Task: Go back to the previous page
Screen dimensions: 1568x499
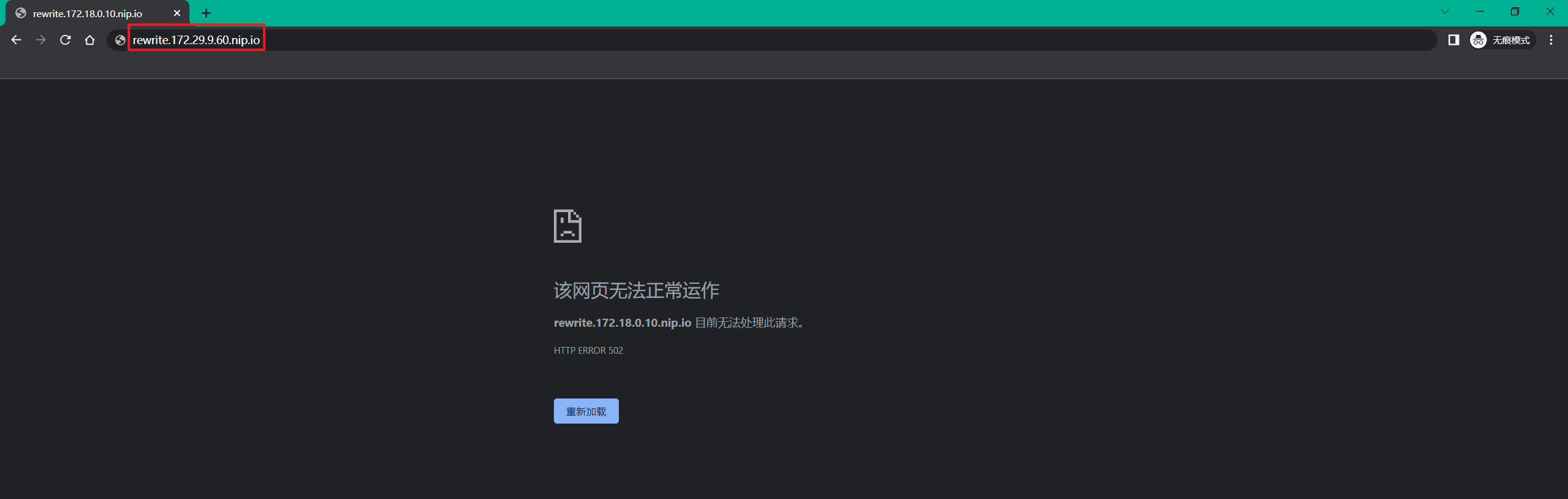Action: point(17,40)
